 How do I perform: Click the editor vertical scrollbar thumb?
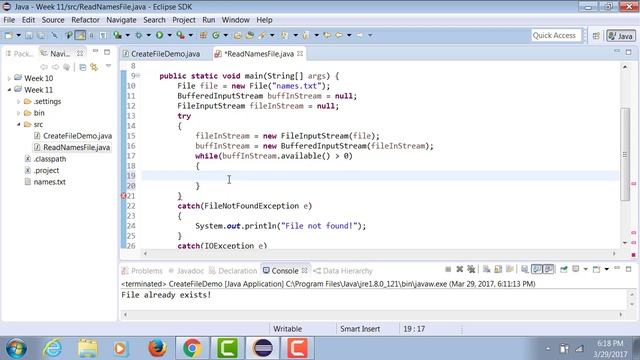625,154
